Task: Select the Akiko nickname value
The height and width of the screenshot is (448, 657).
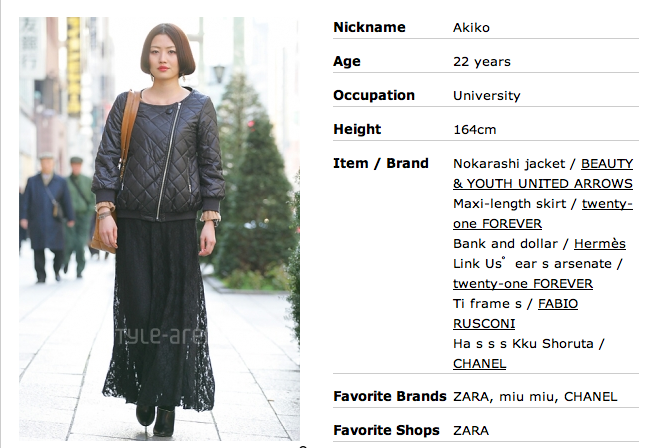Action: tap(471, 28)
